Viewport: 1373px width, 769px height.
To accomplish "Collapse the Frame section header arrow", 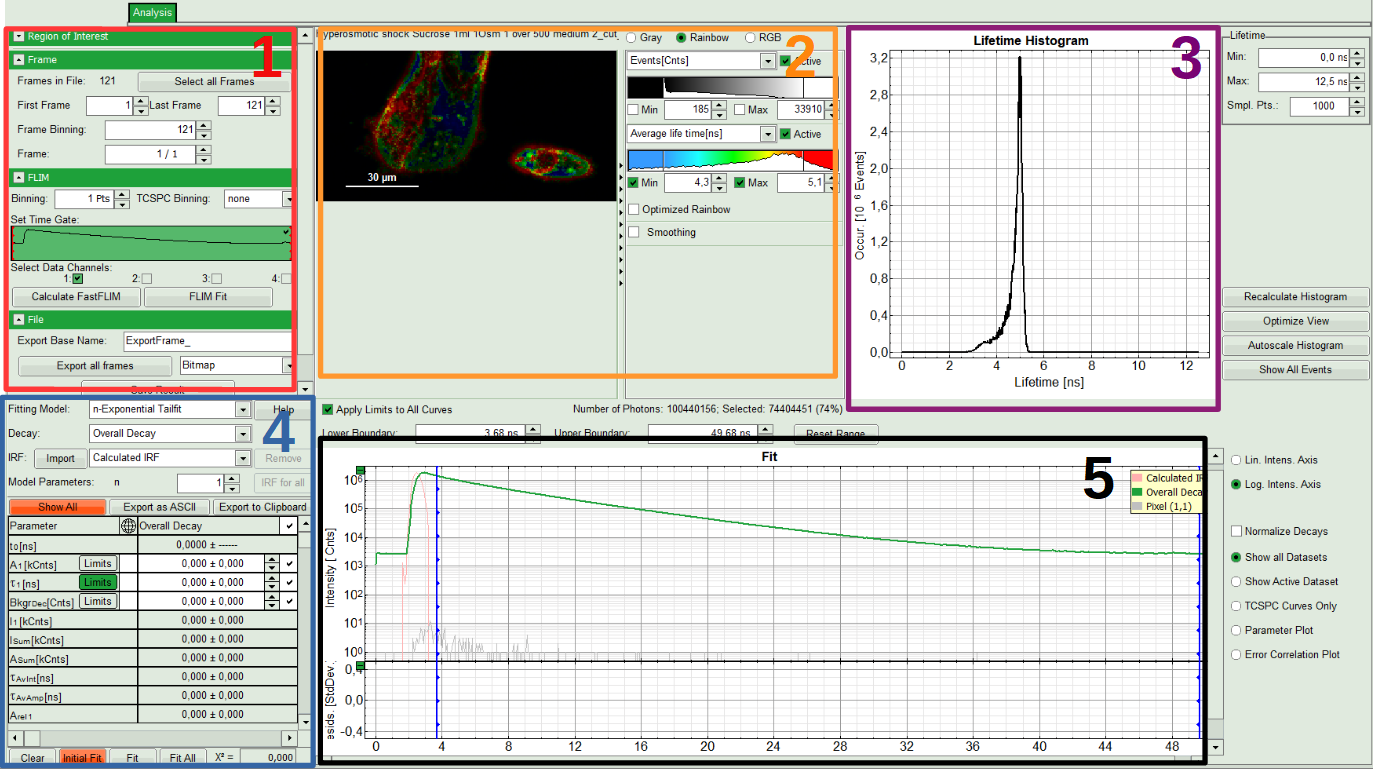I will point(18,60).
